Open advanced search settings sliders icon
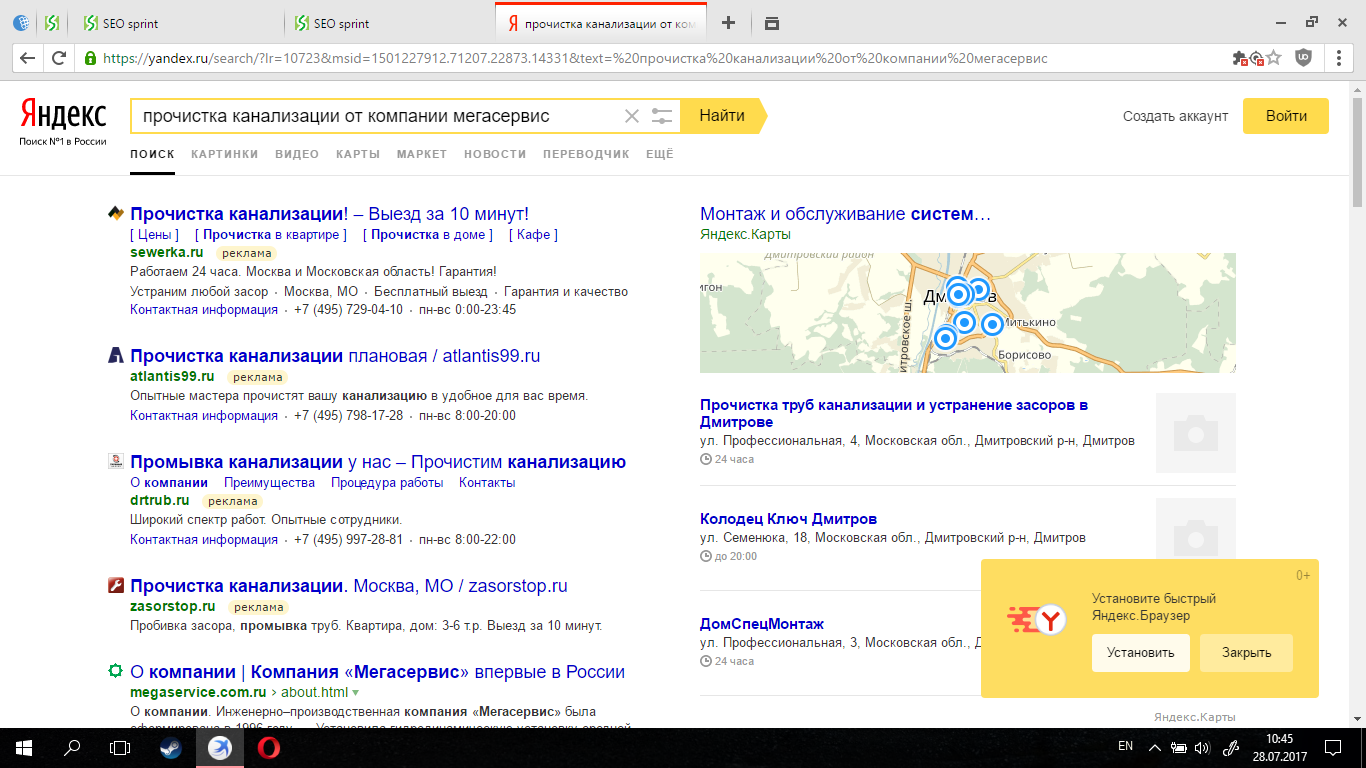Screen dimensions: 1366x768 point(662,116)
